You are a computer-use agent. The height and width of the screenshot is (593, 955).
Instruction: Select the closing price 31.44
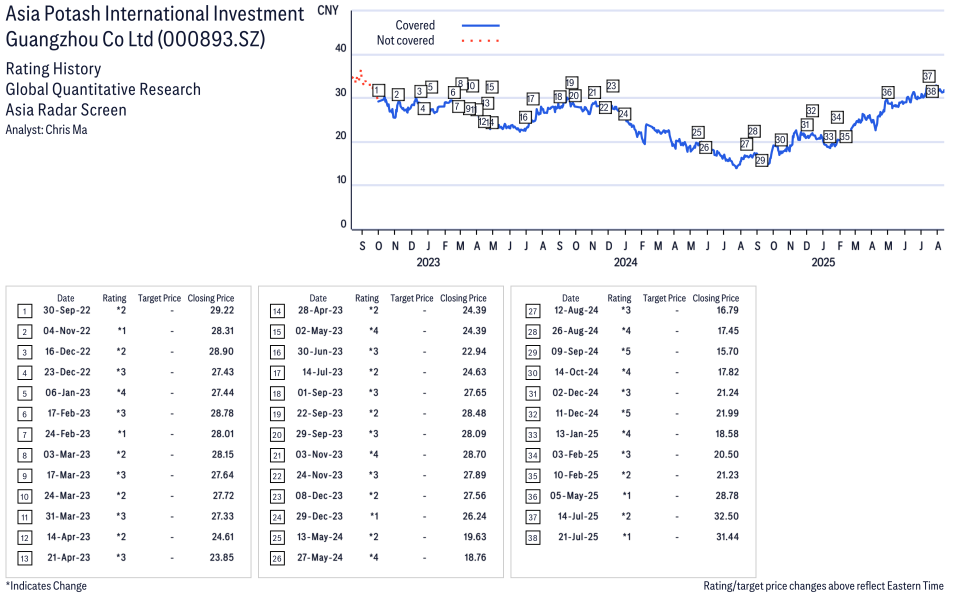point(727,537)
